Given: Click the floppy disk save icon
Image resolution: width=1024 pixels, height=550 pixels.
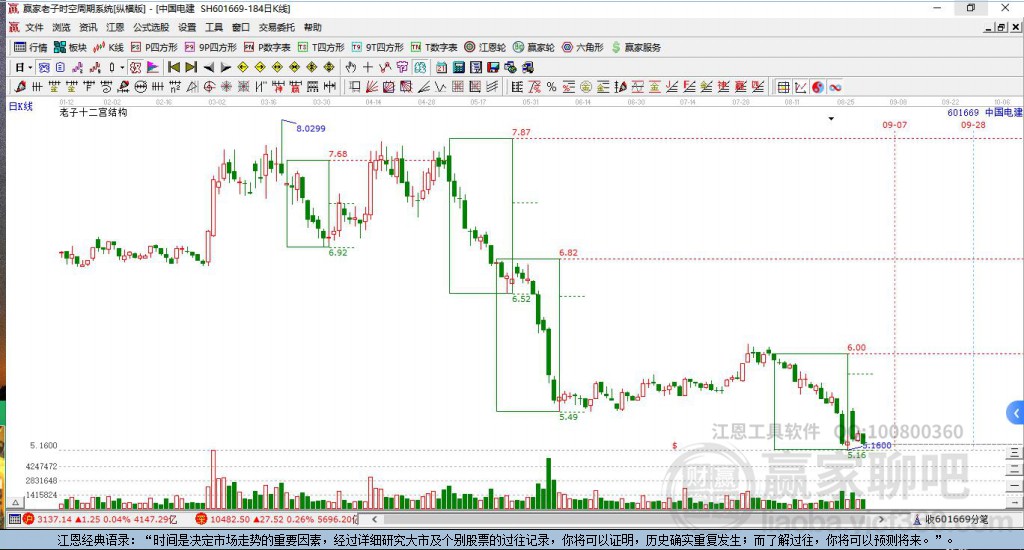Looking at the screenshot, I should 493,67.
